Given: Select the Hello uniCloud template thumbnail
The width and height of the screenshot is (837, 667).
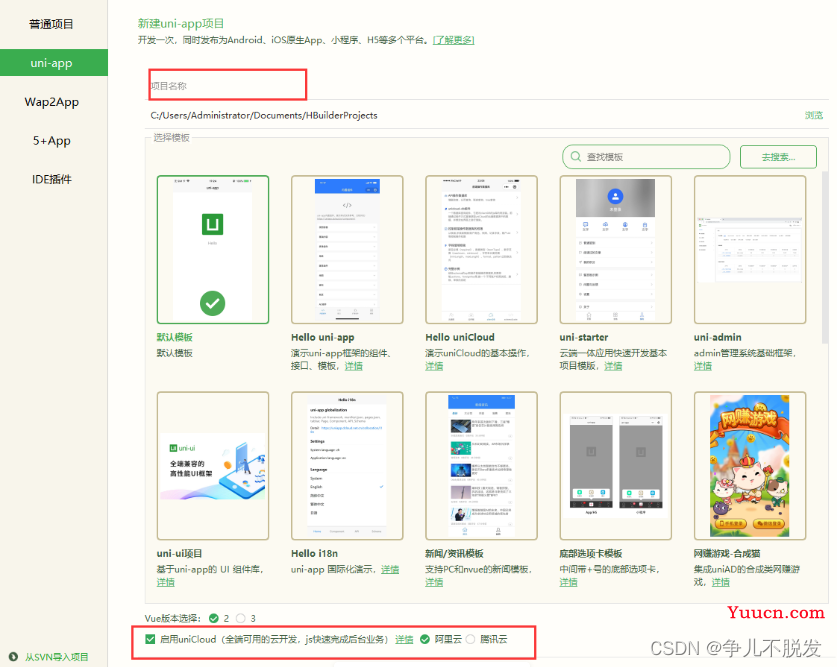Looking at the screenshot, I should click(481, 250).
